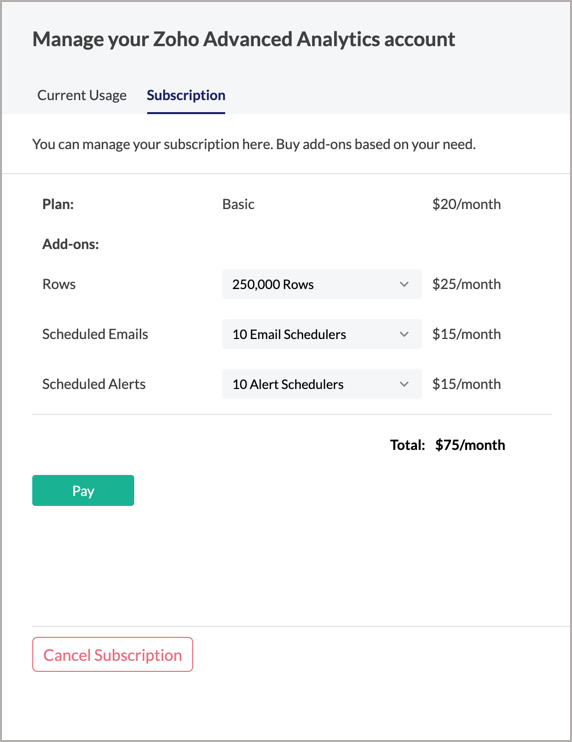572x742 pixels.
Task: Click the Scheduled Alerts label
Action: coord(94,384)
